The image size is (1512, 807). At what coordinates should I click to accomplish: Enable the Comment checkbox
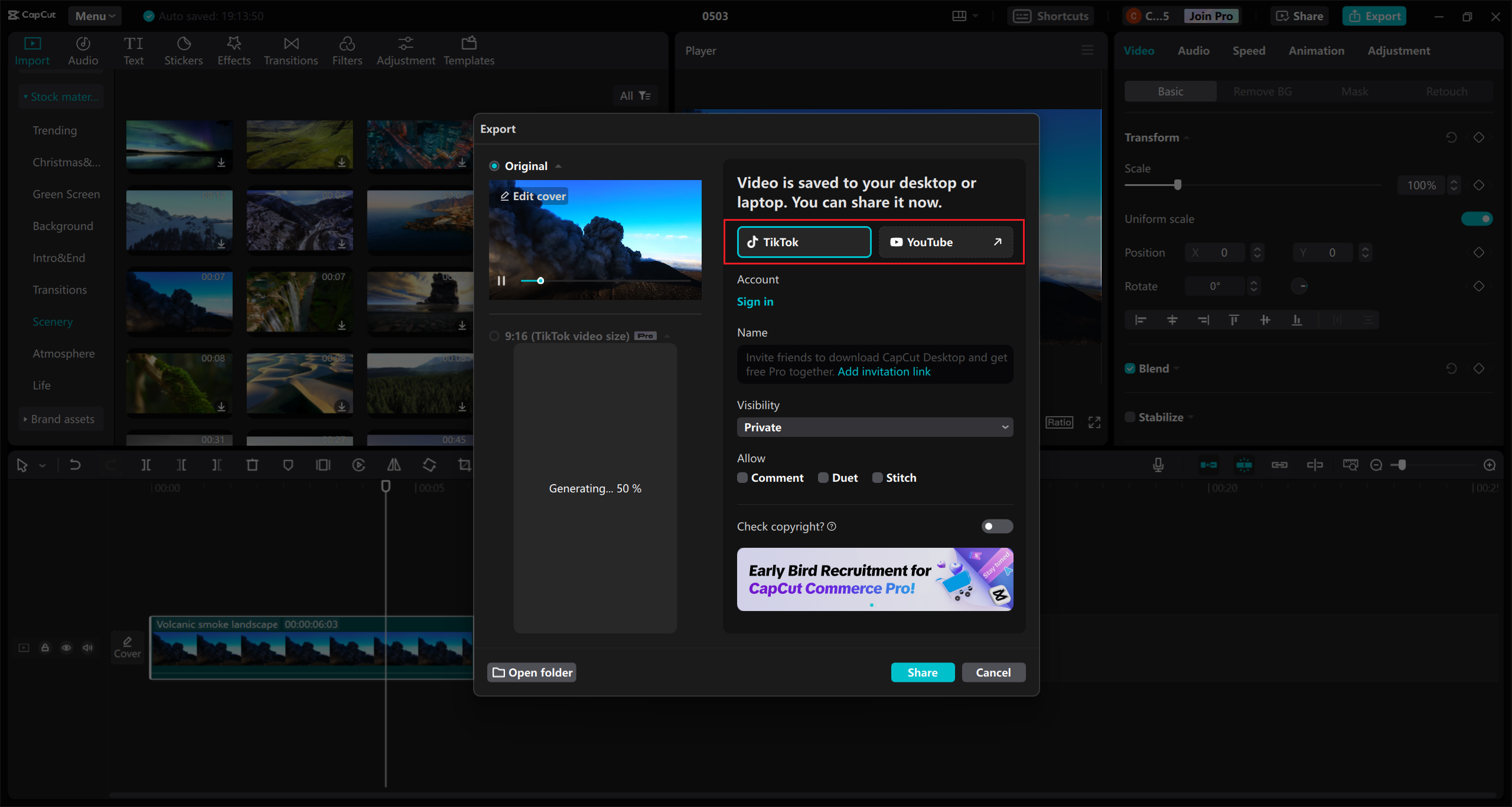click(742, 478)
